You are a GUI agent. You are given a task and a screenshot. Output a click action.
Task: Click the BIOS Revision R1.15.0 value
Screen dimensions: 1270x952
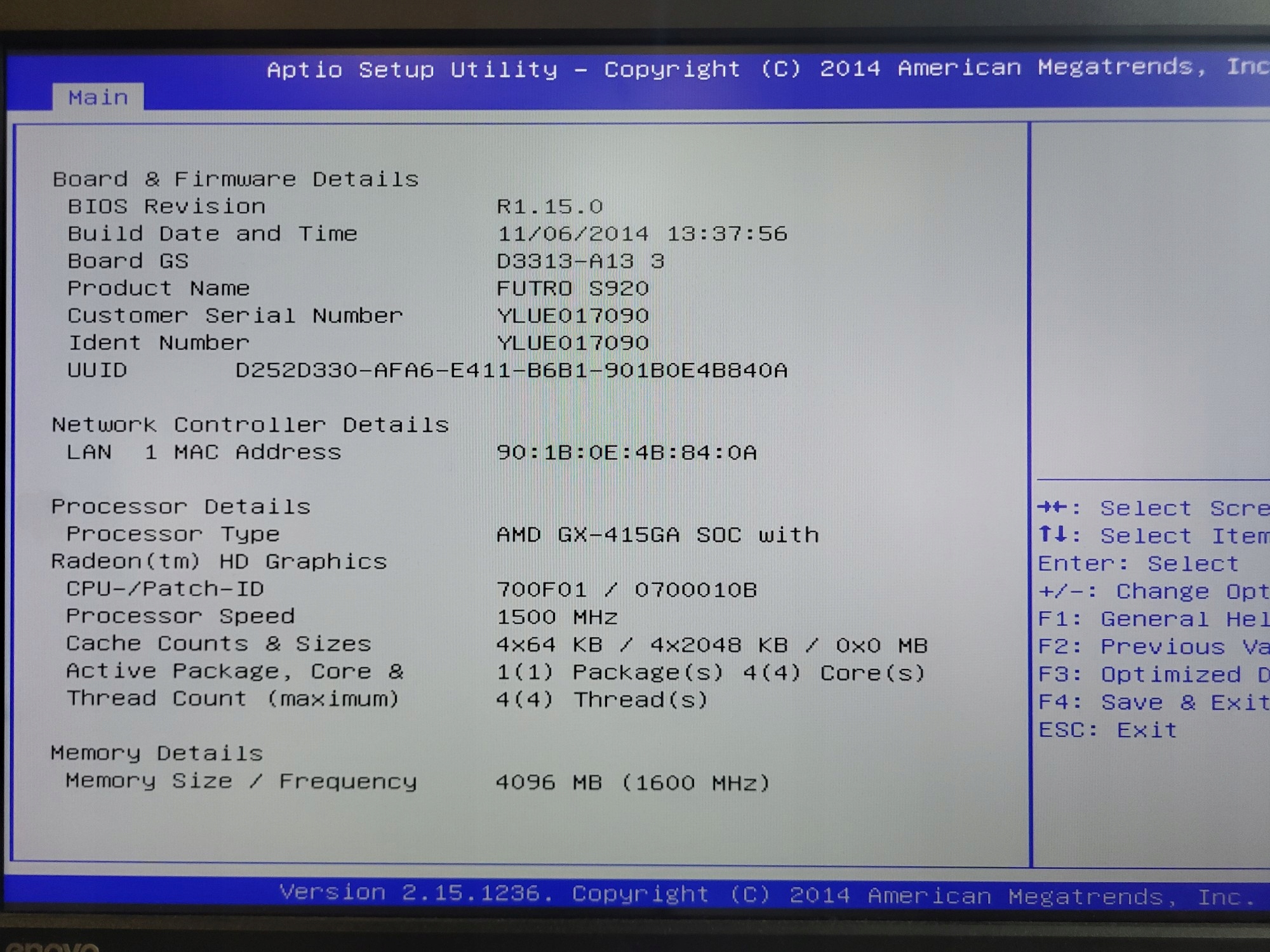(549, 207)
